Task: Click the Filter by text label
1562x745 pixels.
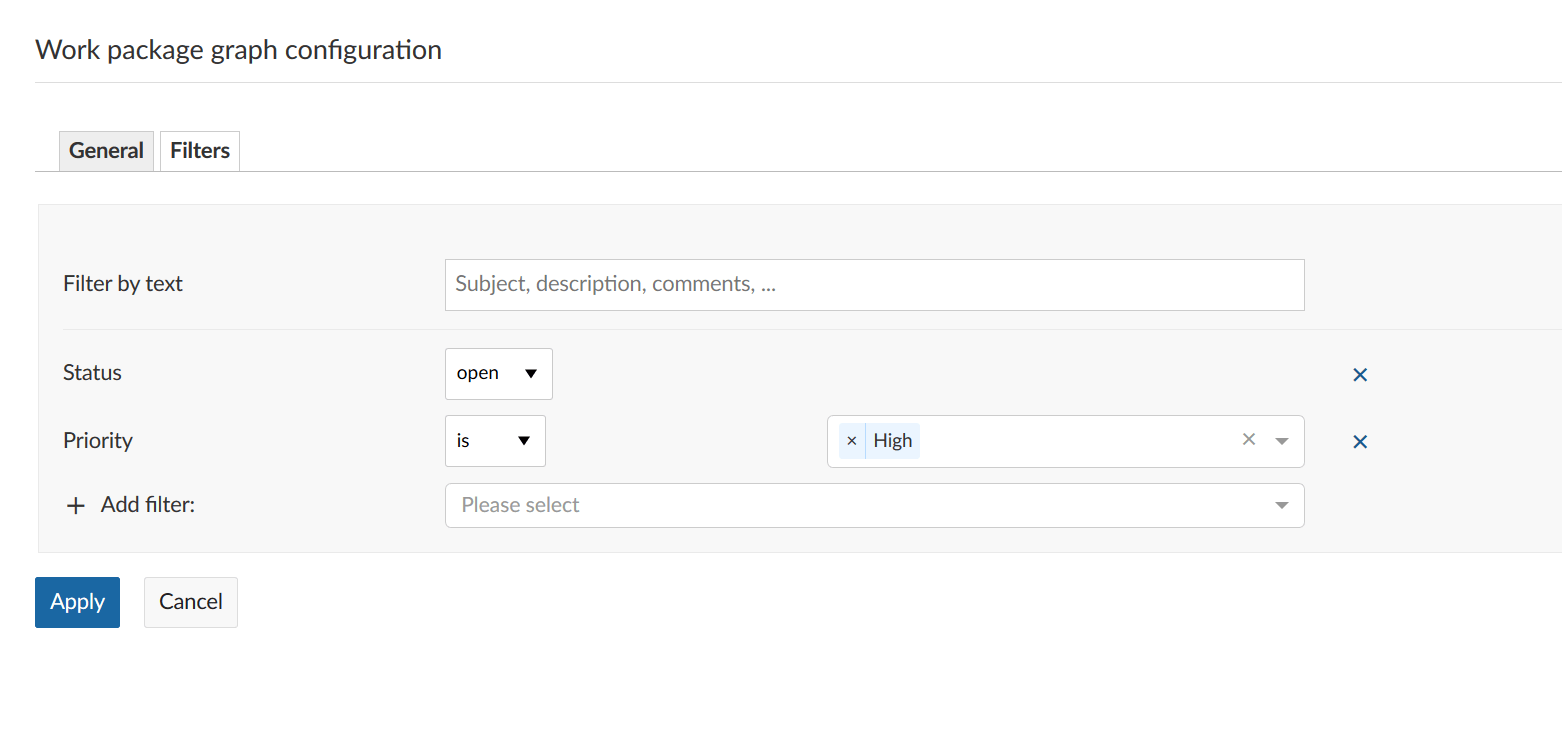Action: click(123, 284)
